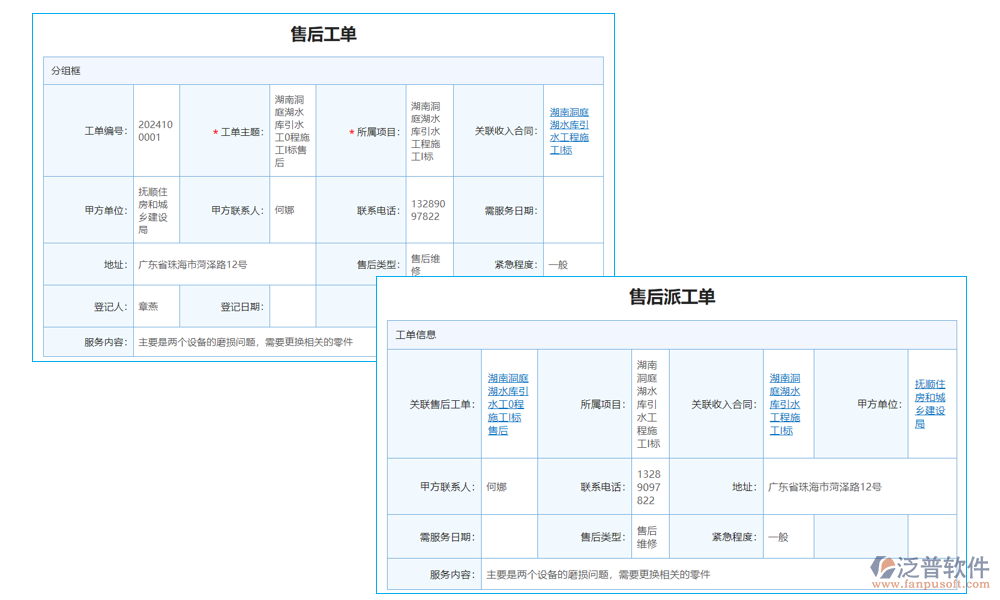This screenshot has height=600, width=1000.
Task: Select the 紧急程度 value 一般 in 售后工单
Action: 560,262
